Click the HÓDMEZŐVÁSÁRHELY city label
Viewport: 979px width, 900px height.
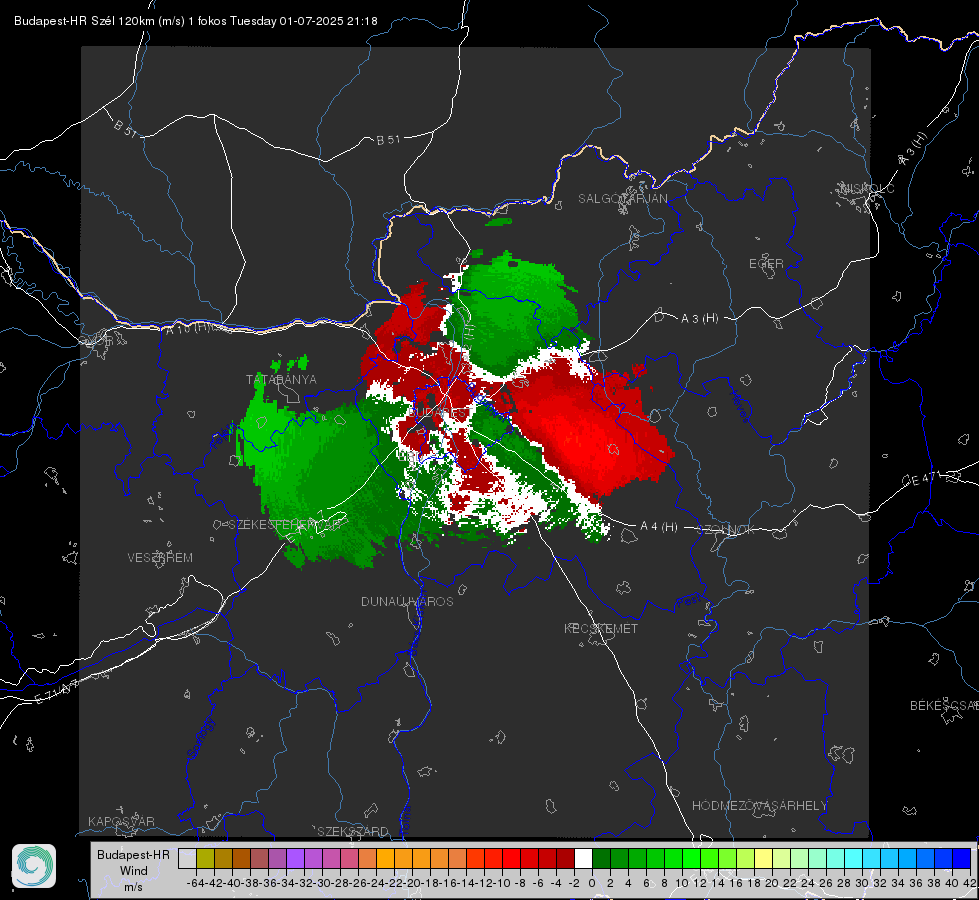click(759, 806)
